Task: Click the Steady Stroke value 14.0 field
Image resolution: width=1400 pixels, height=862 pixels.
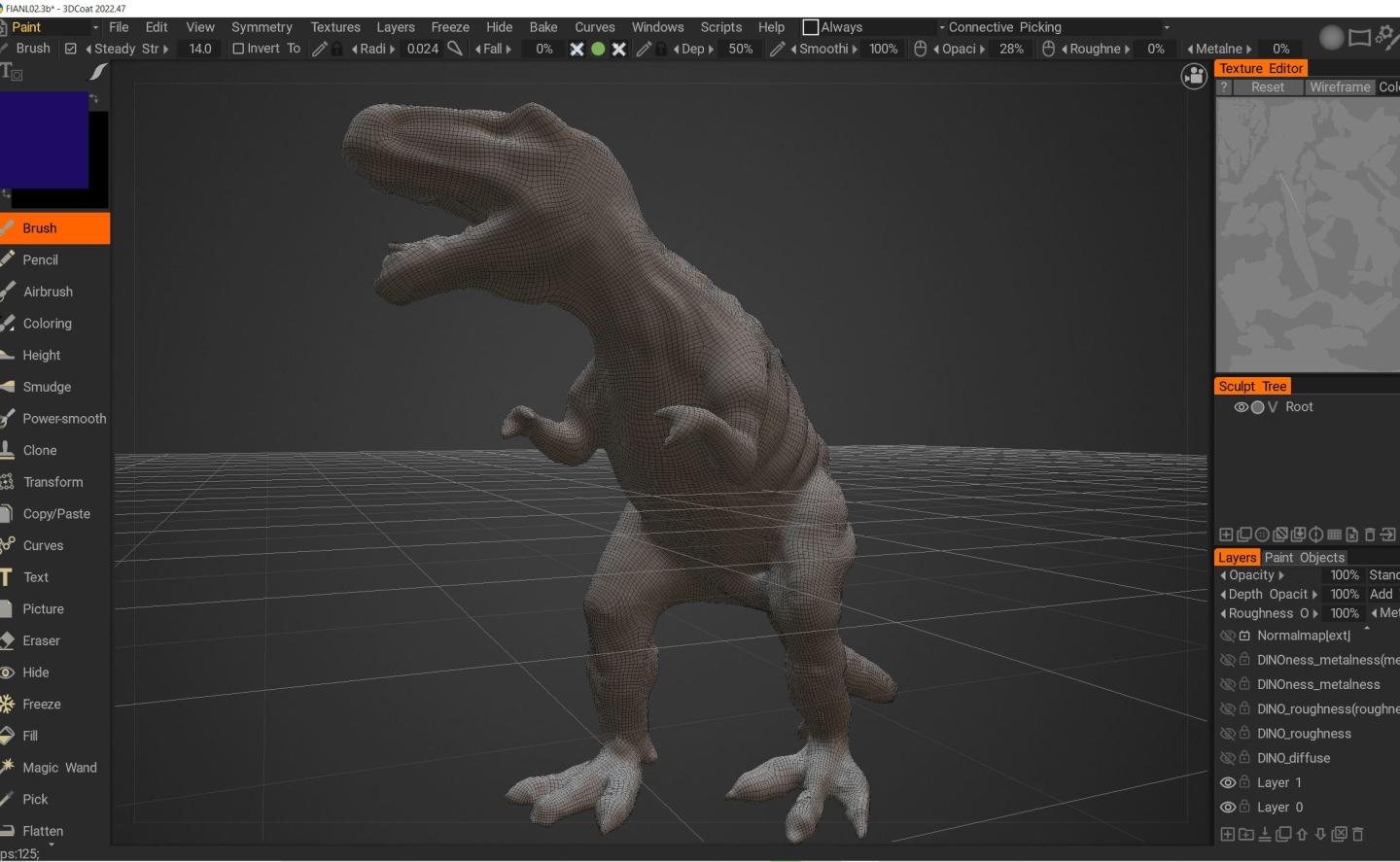Action: [200, 49]
